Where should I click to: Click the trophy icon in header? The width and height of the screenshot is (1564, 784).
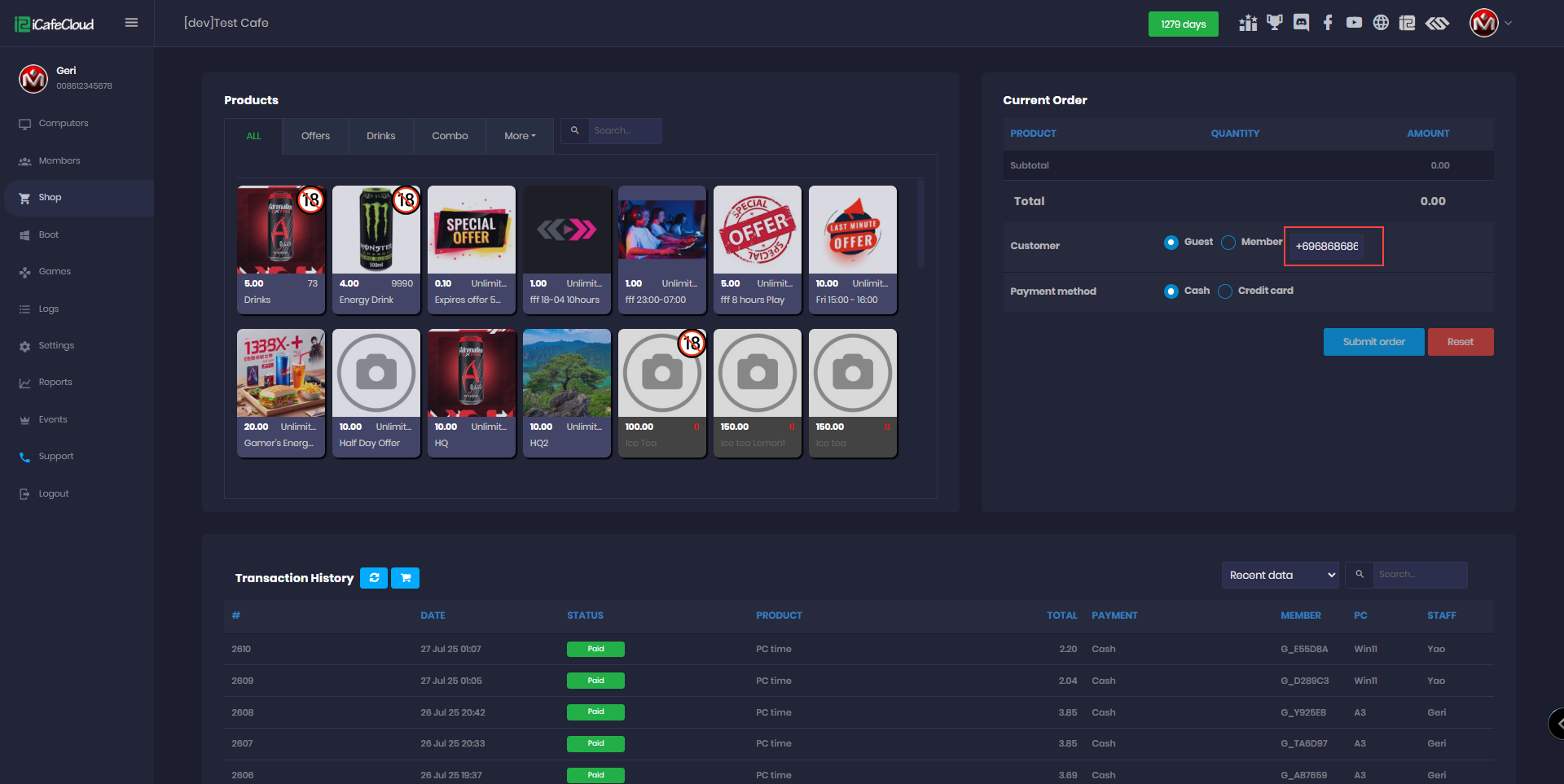click(x=1275, y=23)
